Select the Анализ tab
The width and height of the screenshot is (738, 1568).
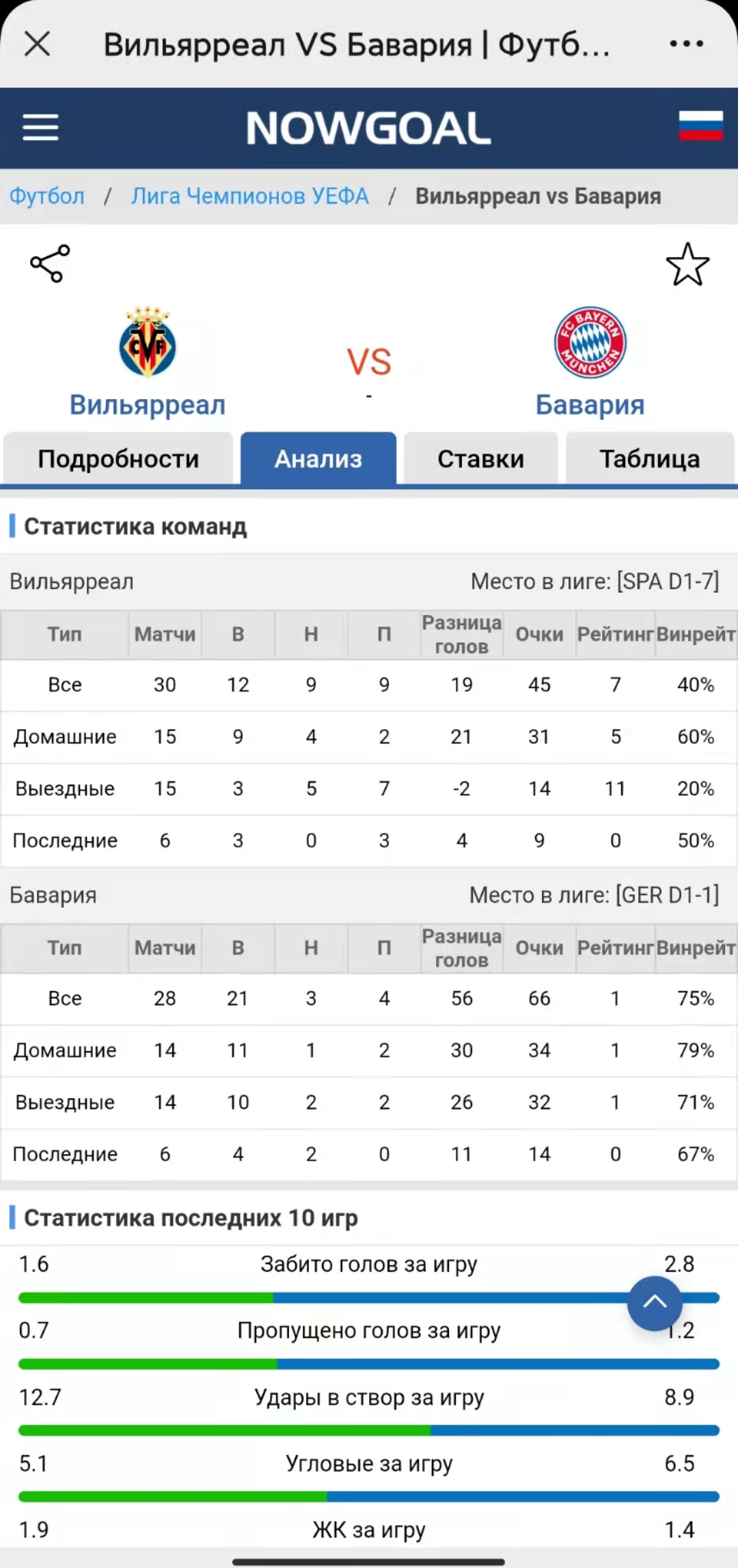(318, 458)
